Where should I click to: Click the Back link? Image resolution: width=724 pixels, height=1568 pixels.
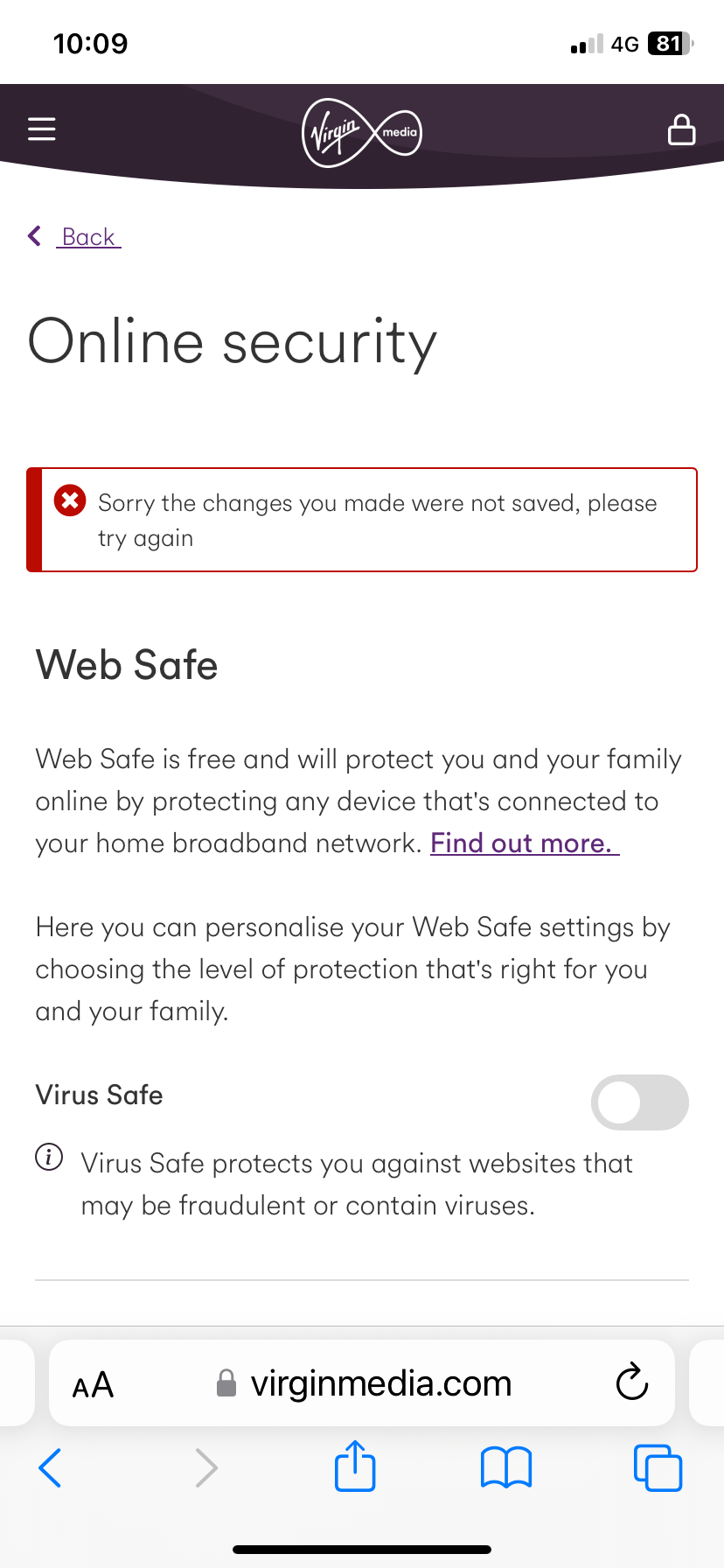pos(88,237)
